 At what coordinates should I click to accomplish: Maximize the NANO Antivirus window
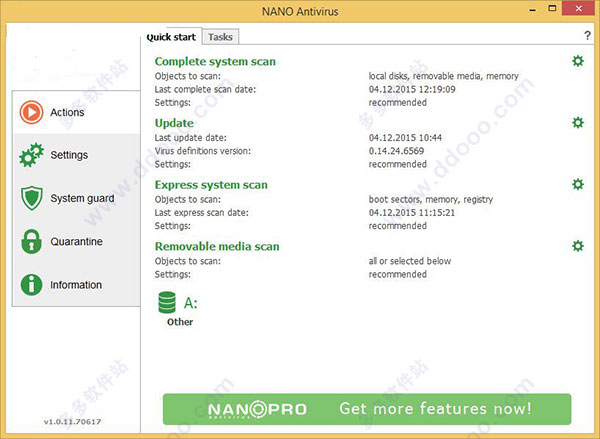pos(552,8)
